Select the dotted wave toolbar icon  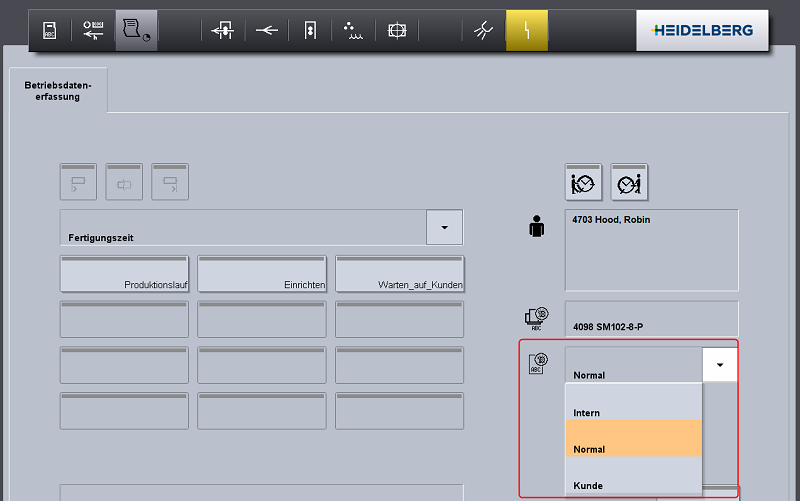coord(353,30)
